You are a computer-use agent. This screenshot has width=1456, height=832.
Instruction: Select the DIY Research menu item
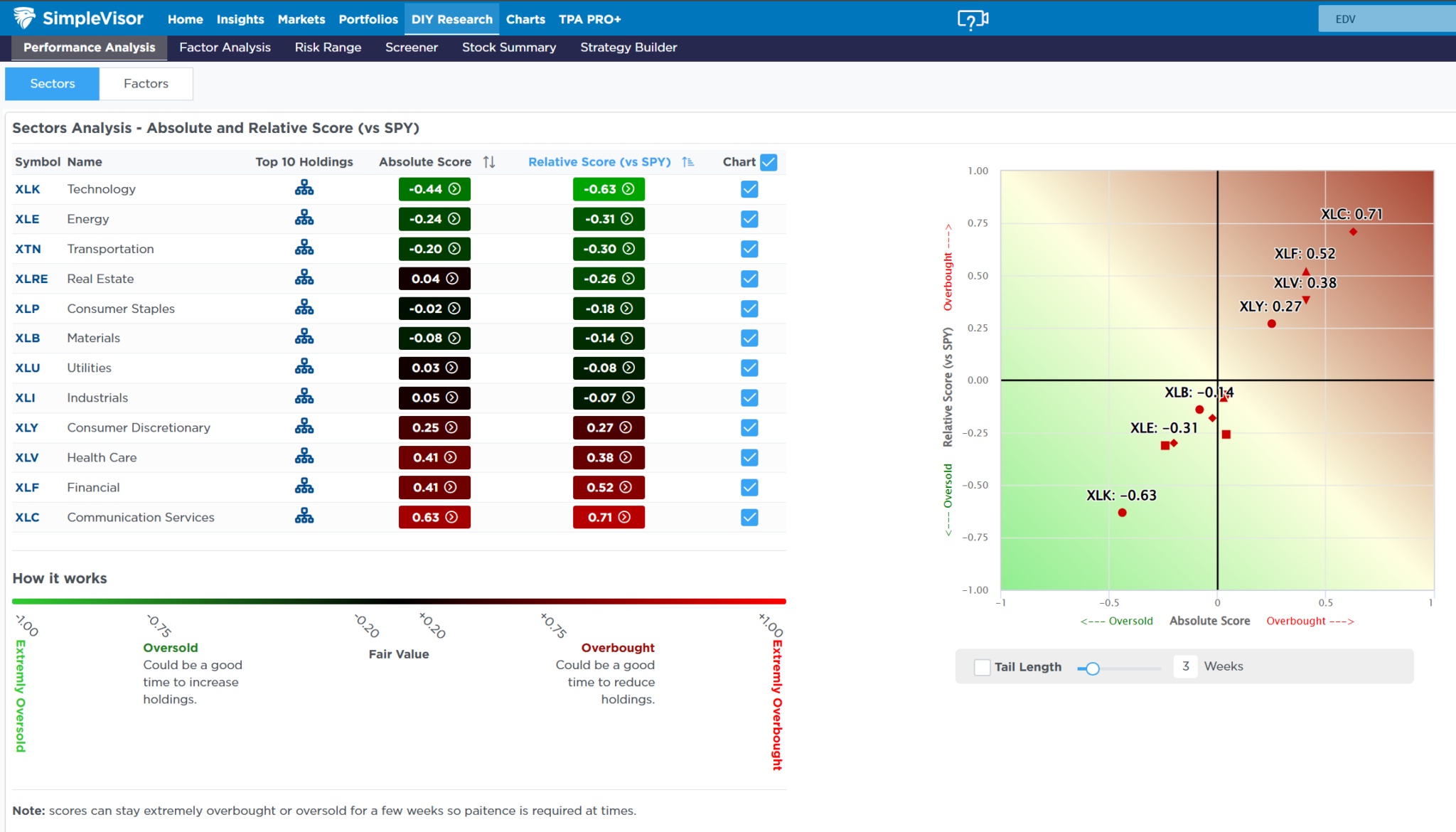coord(451,19)
